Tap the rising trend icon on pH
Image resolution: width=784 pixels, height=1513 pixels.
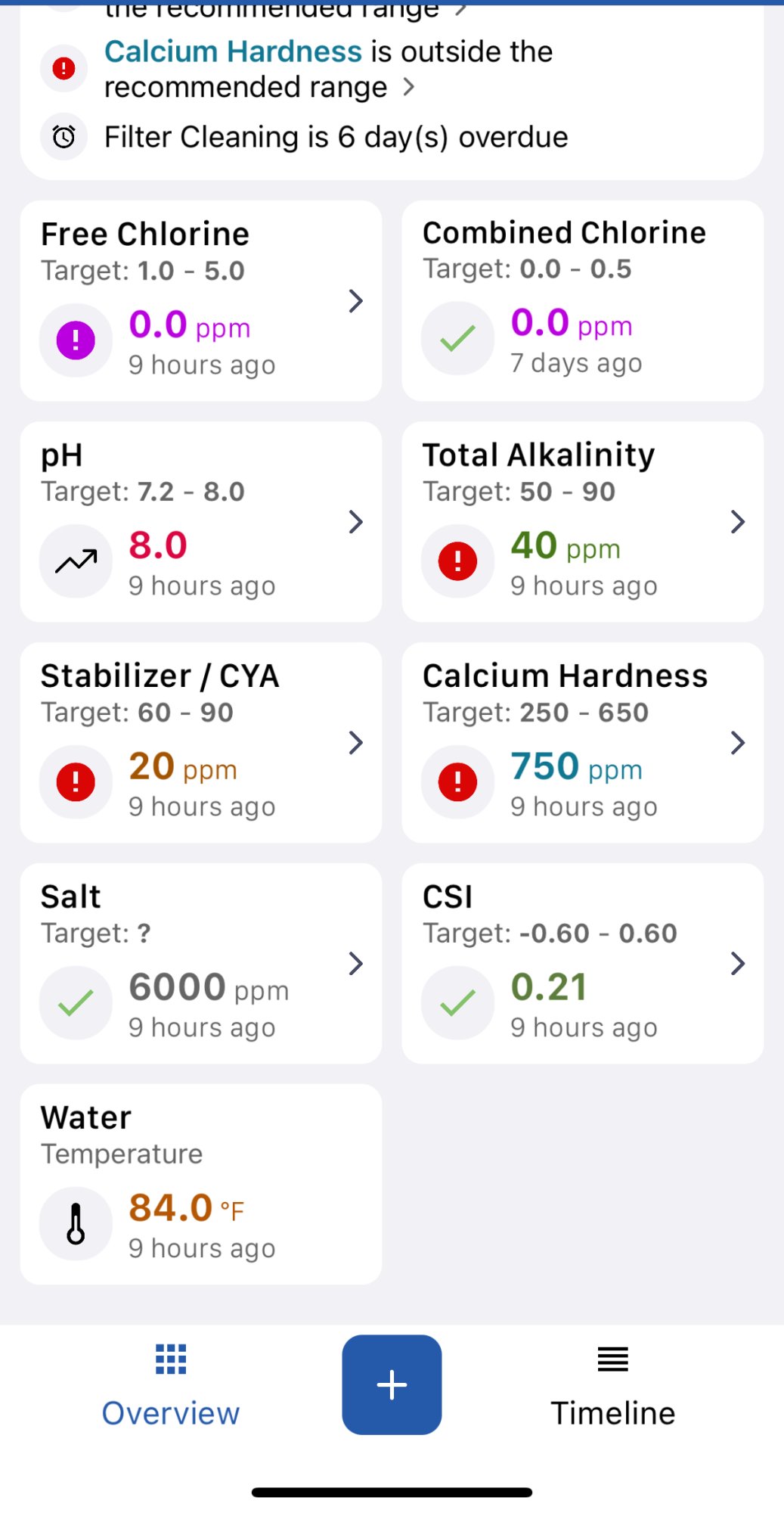[76, 561]
